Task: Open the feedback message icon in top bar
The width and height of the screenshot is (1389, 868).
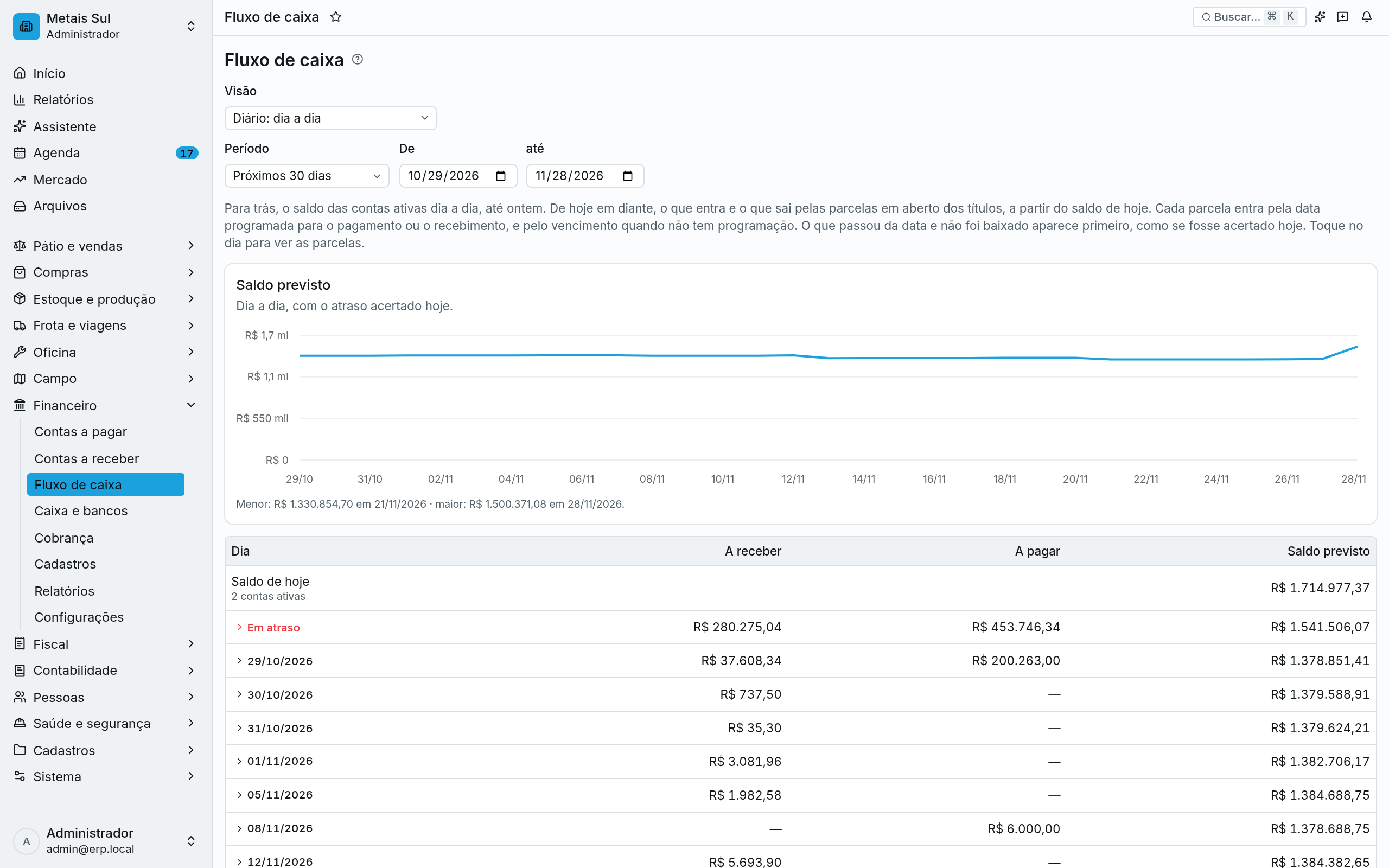Action: coord(1343,17)
